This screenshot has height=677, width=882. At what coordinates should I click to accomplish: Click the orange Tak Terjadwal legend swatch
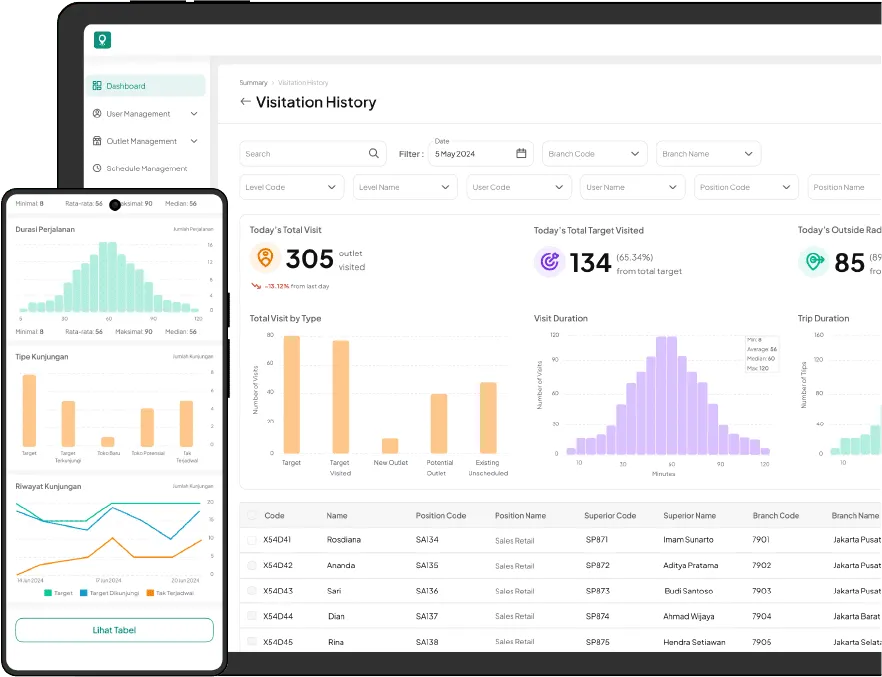150,593
